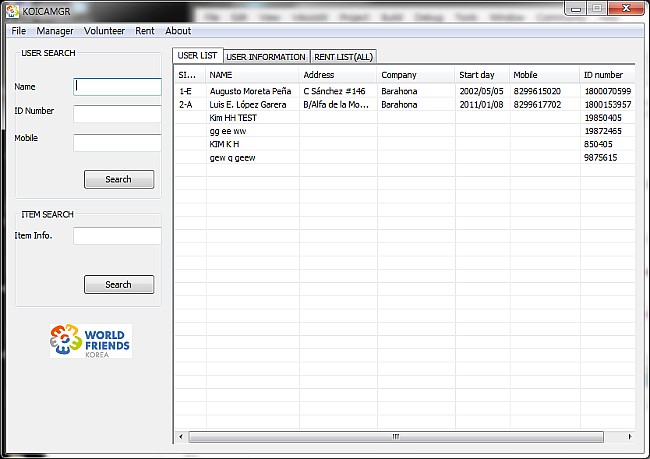The image size is (650, 459).
Task: Select the row gg ee ww
Action: (x=405, y=131)
